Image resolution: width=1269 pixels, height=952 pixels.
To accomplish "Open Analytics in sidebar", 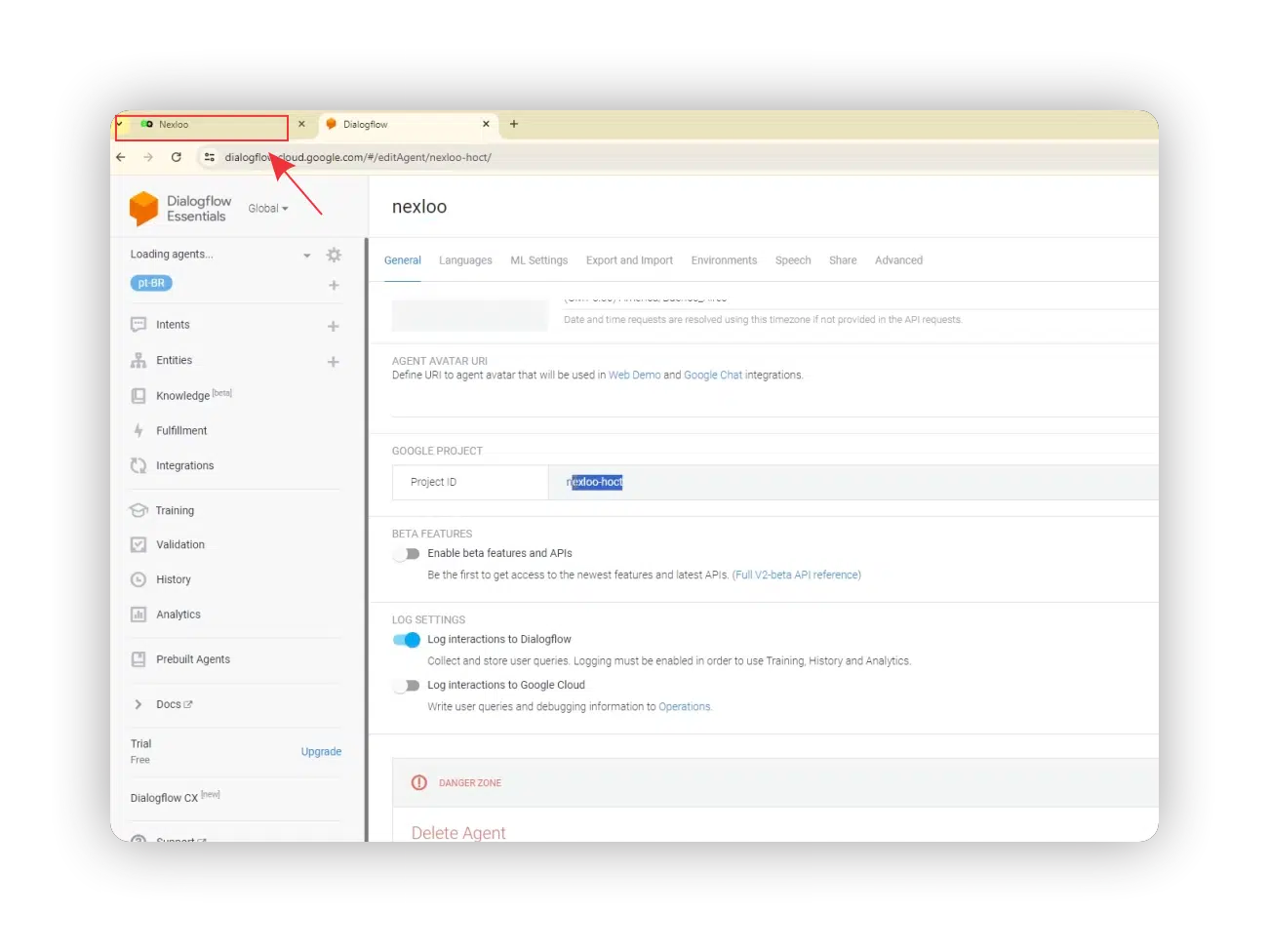I will [x=178, y=615].
